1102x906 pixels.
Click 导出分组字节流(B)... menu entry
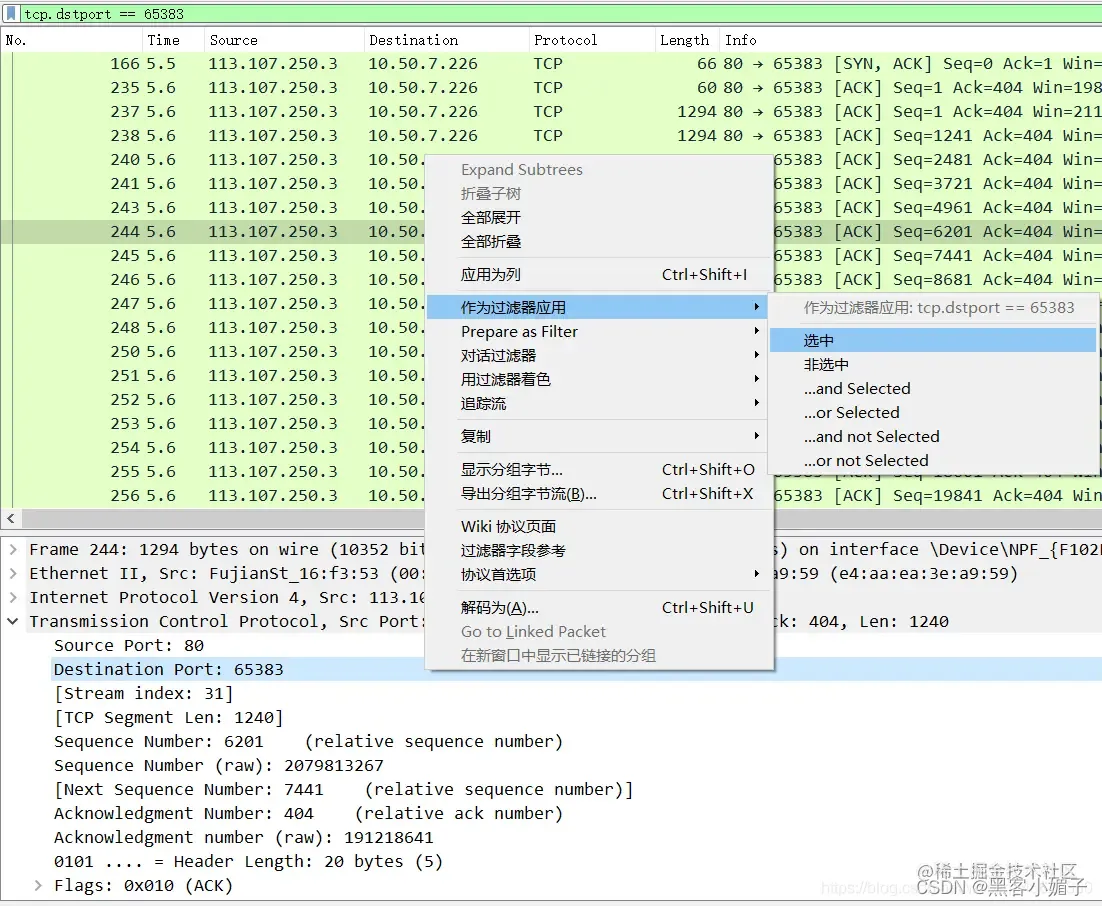[599, 493]
